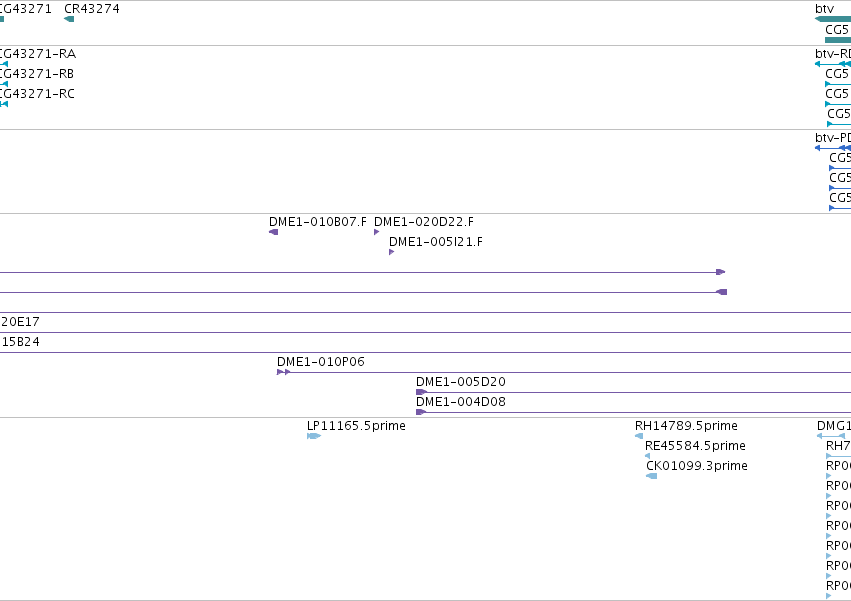Click the DME1-004D08 feature start block
This screenshot has width=851, height=601.
pyautogui.click(x=421, y=412)
